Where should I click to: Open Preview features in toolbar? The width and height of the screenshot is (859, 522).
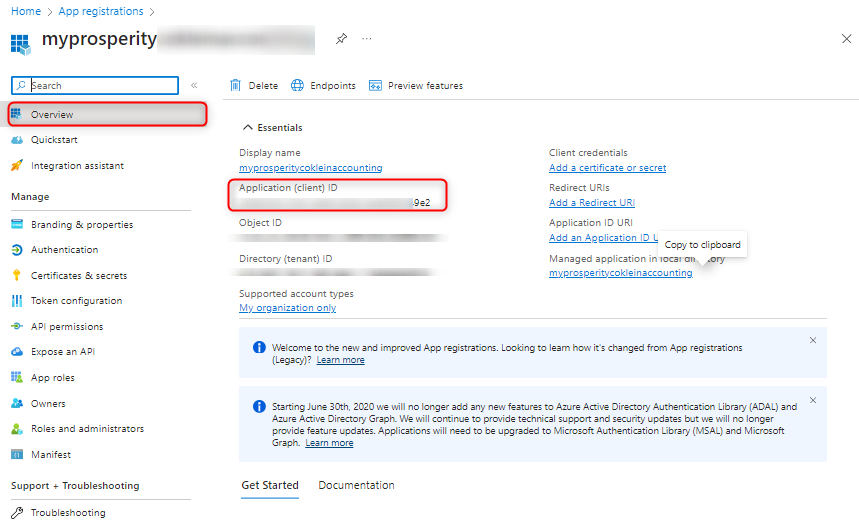tap(416, 85)
